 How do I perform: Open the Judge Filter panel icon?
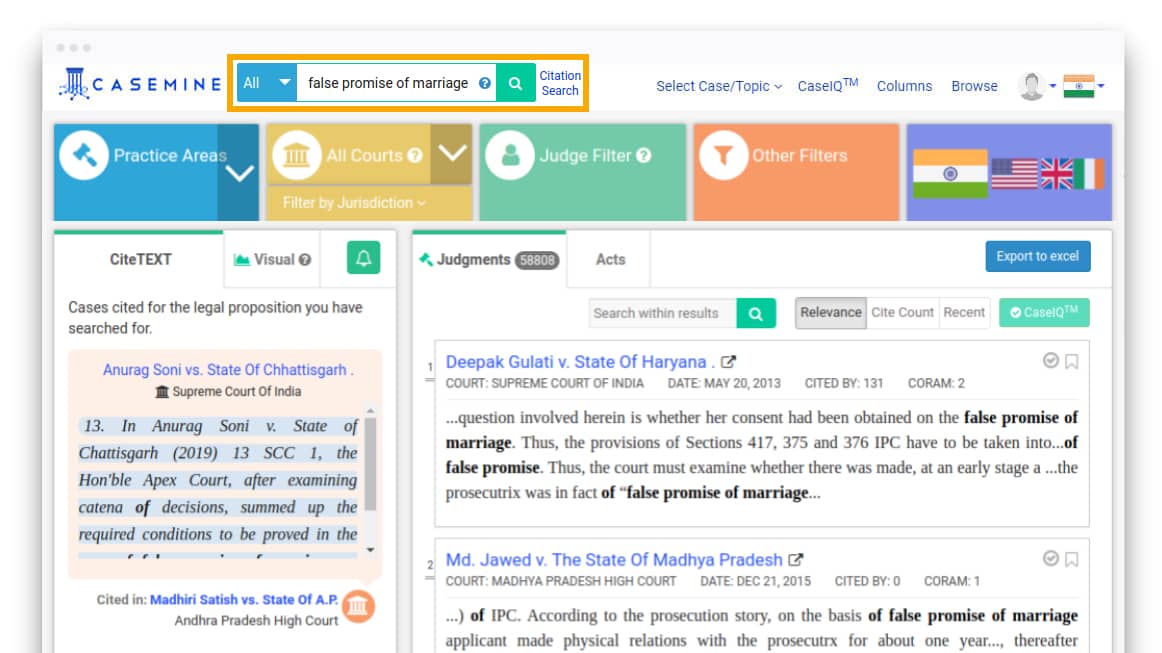(x=510, y=156)
